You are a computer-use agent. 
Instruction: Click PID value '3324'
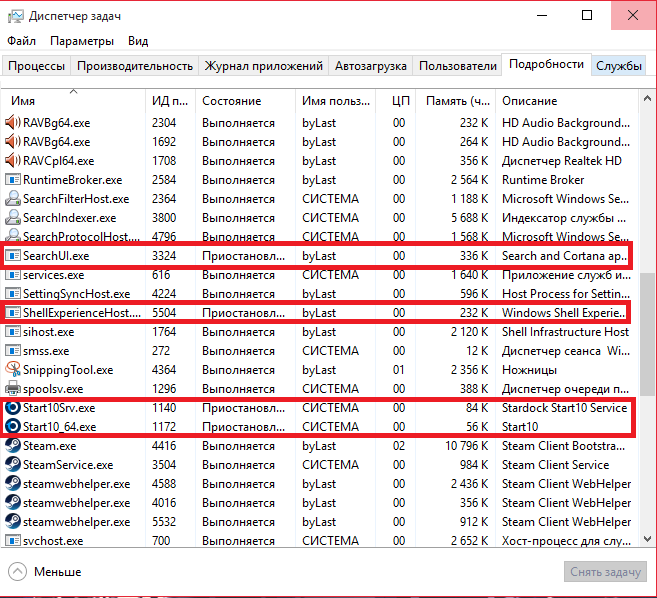pyautogui.click(x=164, y=256)
